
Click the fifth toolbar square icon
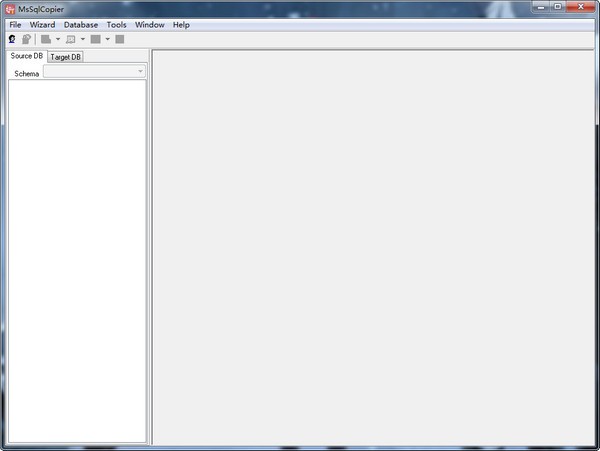[95, 39]
